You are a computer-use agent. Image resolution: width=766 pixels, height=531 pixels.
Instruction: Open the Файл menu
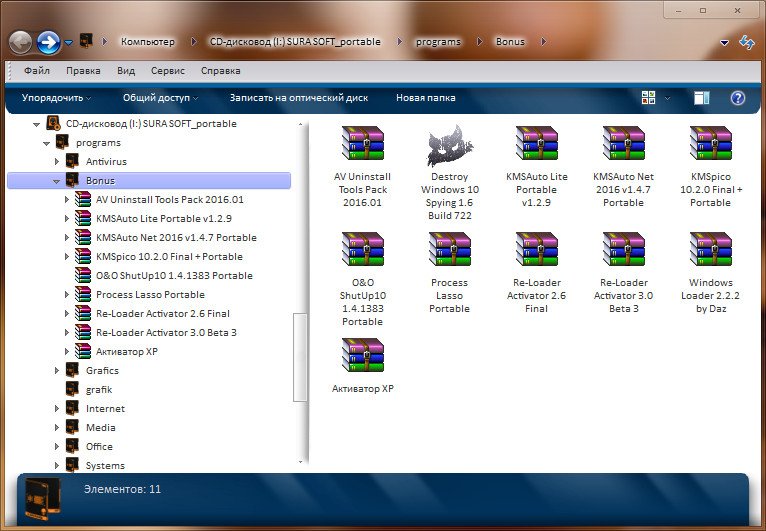click(37, 70)
